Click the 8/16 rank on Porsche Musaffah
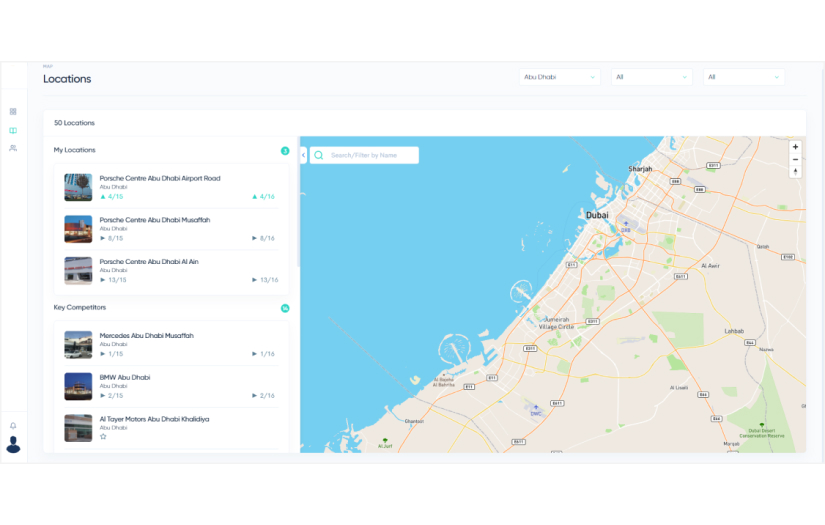 [x=264, y=238]
